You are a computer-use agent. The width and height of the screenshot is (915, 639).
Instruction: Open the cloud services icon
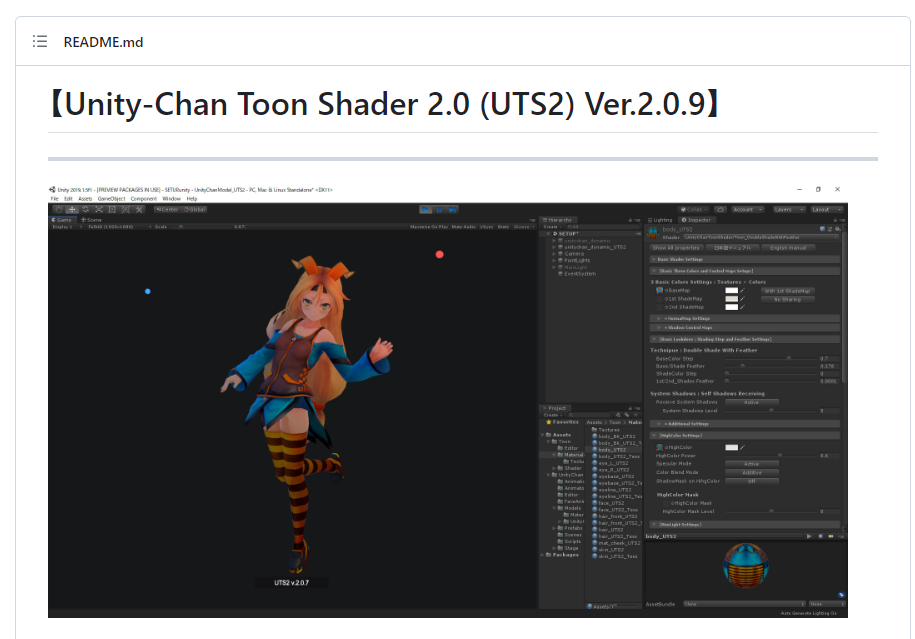tap(721, 209)
